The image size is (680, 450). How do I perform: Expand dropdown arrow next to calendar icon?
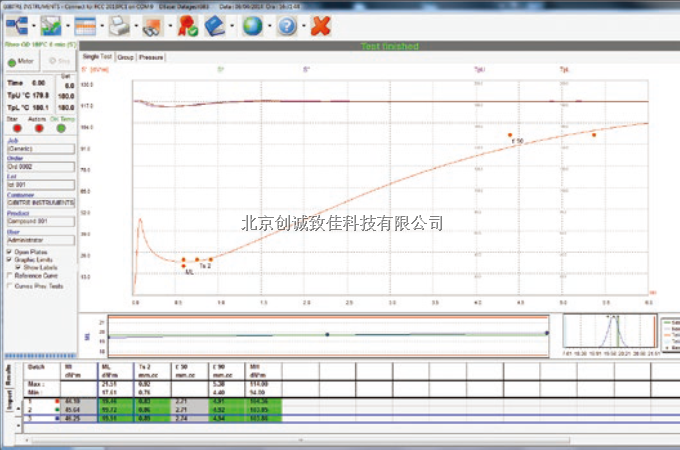pos(101,26)
